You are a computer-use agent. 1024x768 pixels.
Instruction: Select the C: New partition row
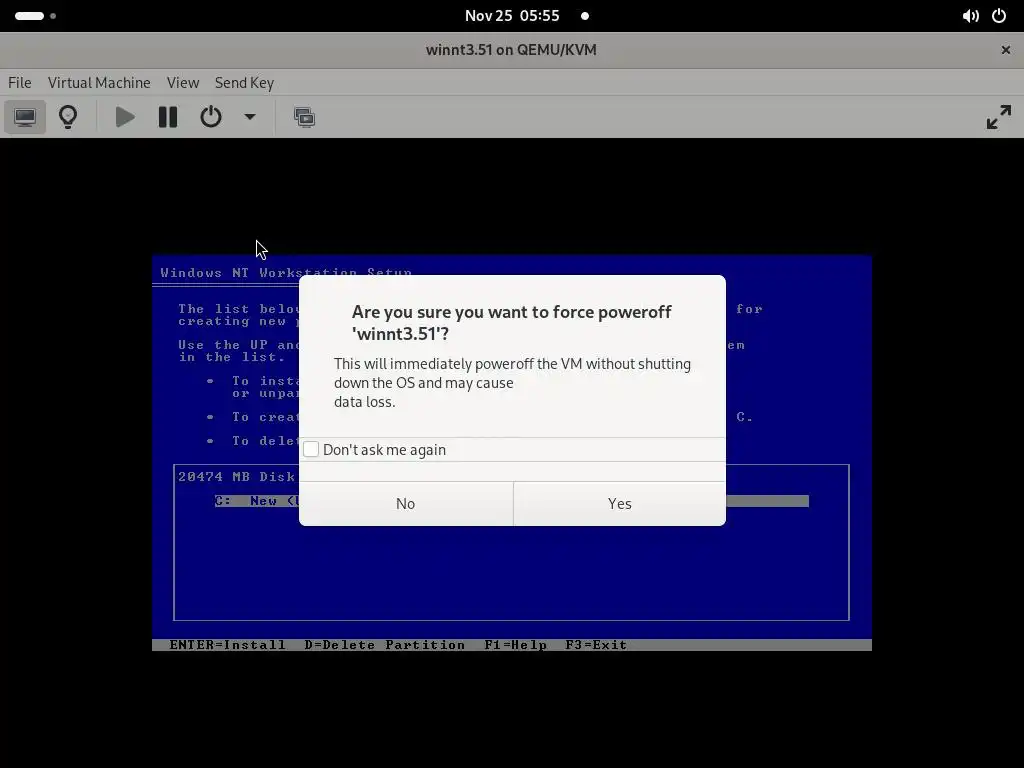pos(511,501)
